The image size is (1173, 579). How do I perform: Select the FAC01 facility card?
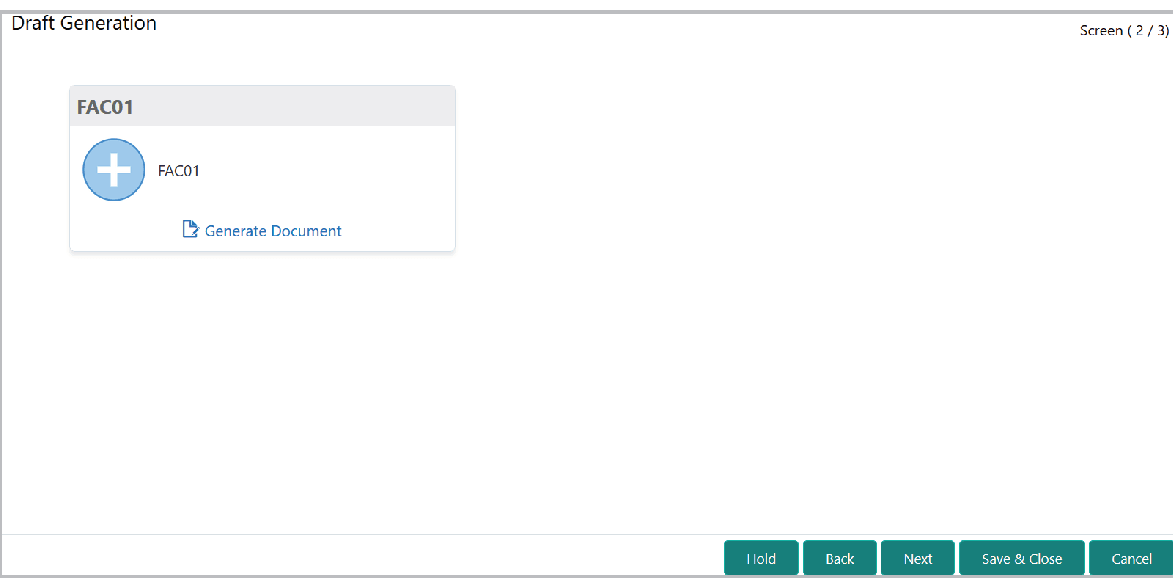(x=262, y=168)
